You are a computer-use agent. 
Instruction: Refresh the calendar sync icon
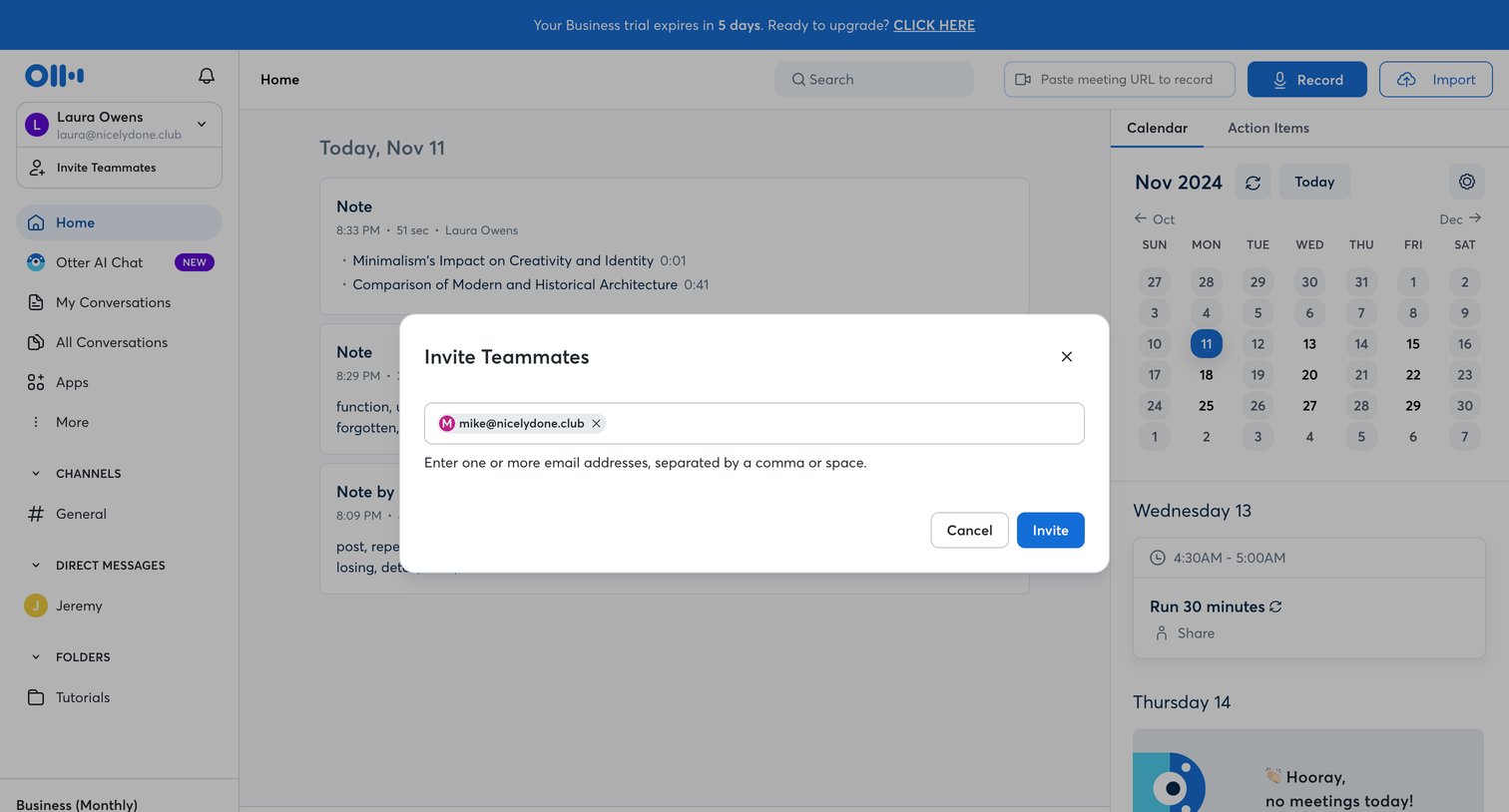pyautogui.click(x=1254, y=183)
